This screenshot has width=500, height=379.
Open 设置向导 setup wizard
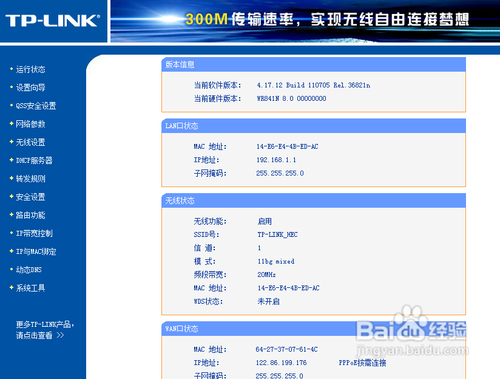[30, 88]
